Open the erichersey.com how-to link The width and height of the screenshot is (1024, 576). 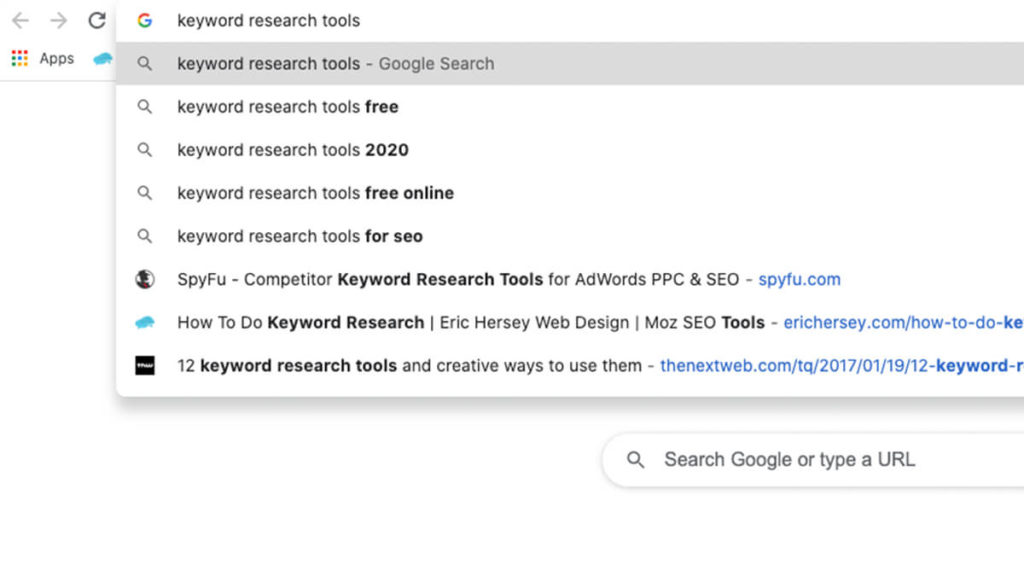pos(902,322)
